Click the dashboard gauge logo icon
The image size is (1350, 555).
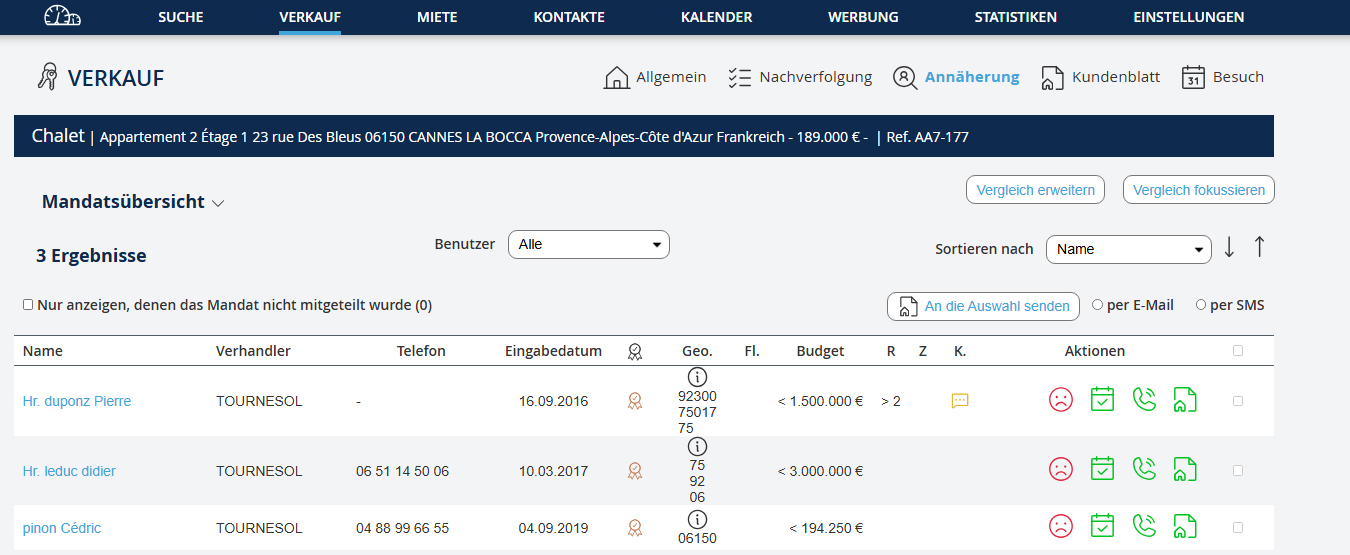(x=63, y=17)
